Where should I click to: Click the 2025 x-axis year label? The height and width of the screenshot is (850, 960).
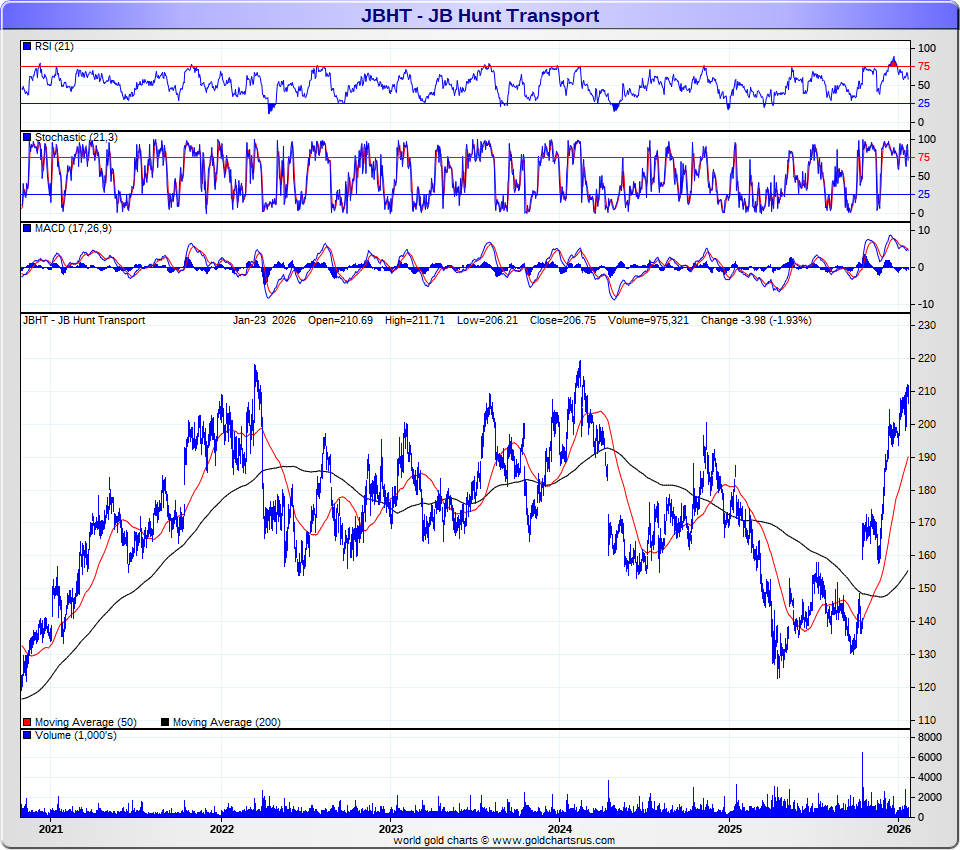tap(730, 829)
